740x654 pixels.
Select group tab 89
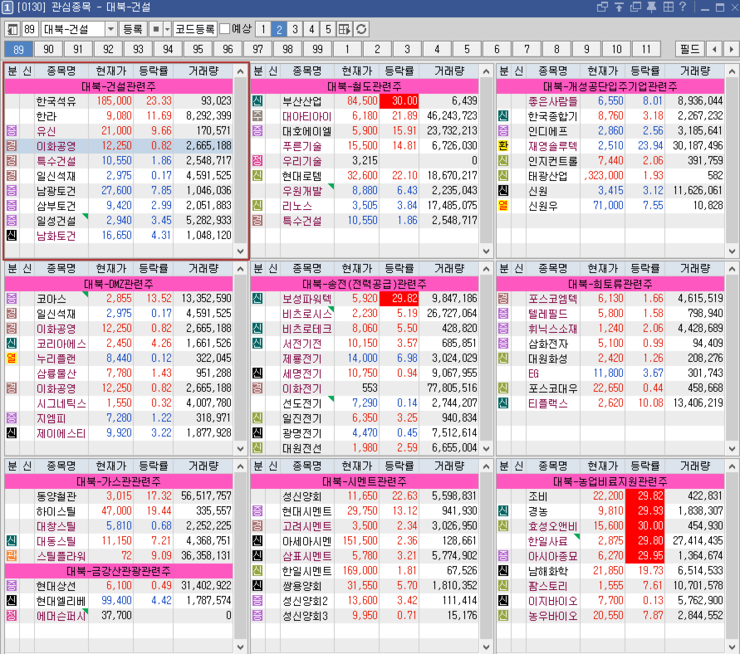pos(18,49)
